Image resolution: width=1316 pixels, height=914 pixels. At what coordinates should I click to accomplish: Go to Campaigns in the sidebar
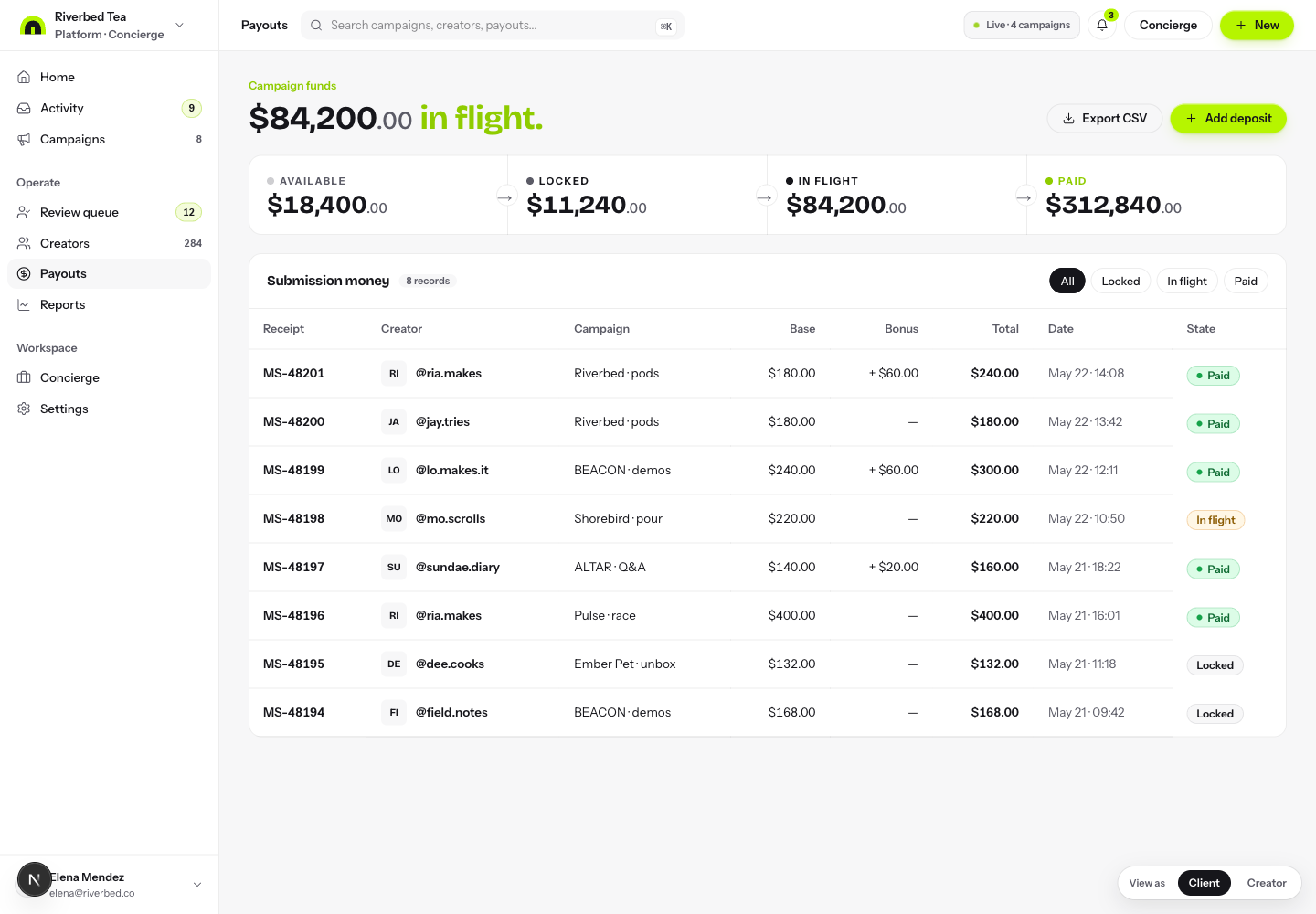pos(109,139)
